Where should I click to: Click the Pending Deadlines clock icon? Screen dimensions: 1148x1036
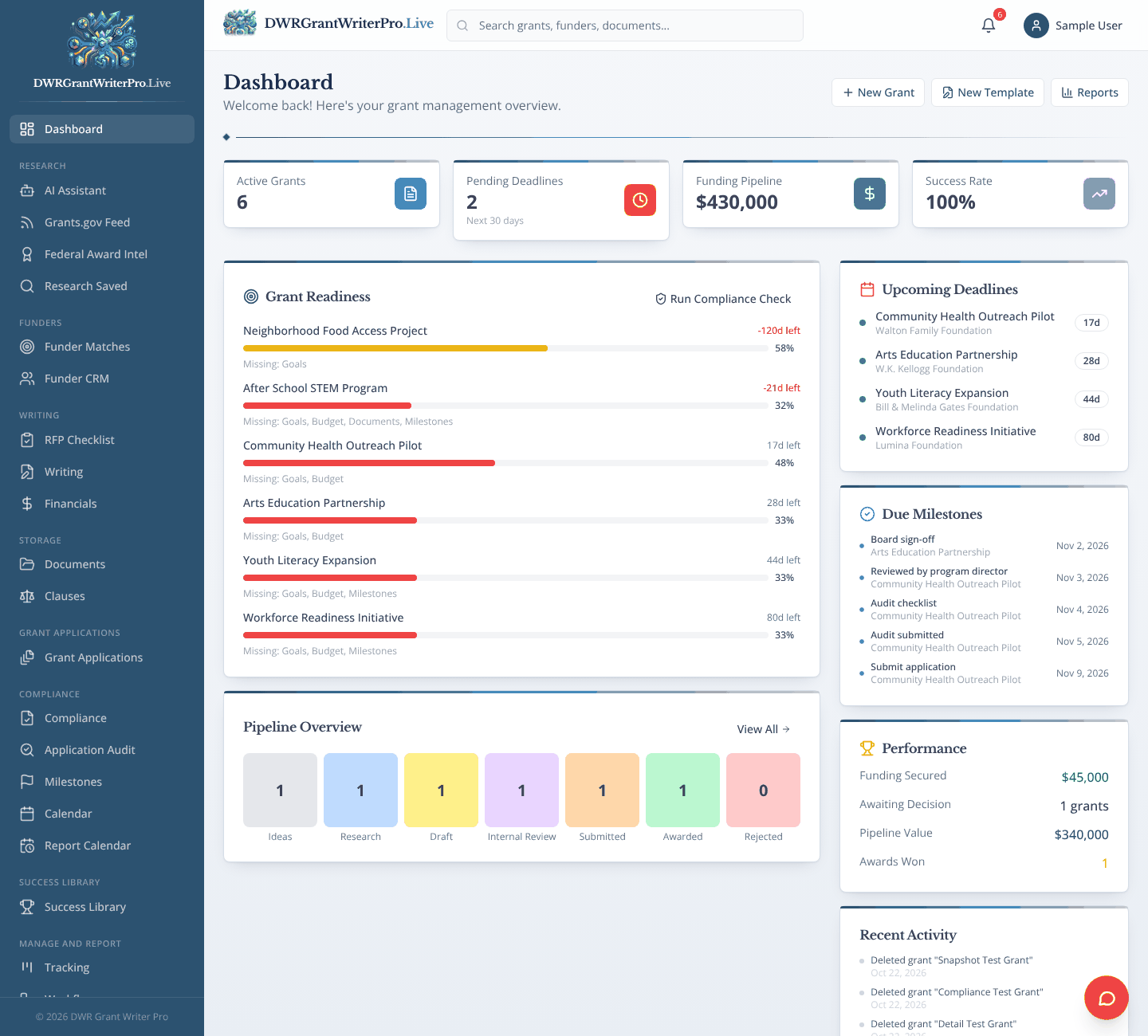pyautogui.click(x=640, y=200)
